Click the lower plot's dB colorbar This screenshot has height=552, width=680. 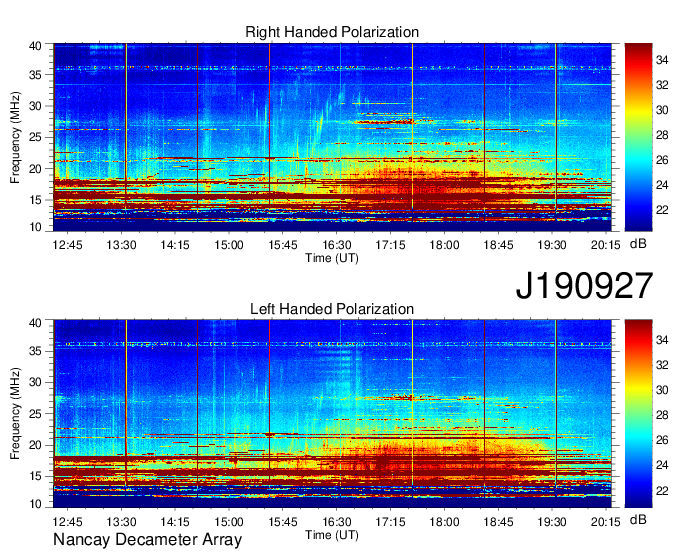(x=638, y=414)
